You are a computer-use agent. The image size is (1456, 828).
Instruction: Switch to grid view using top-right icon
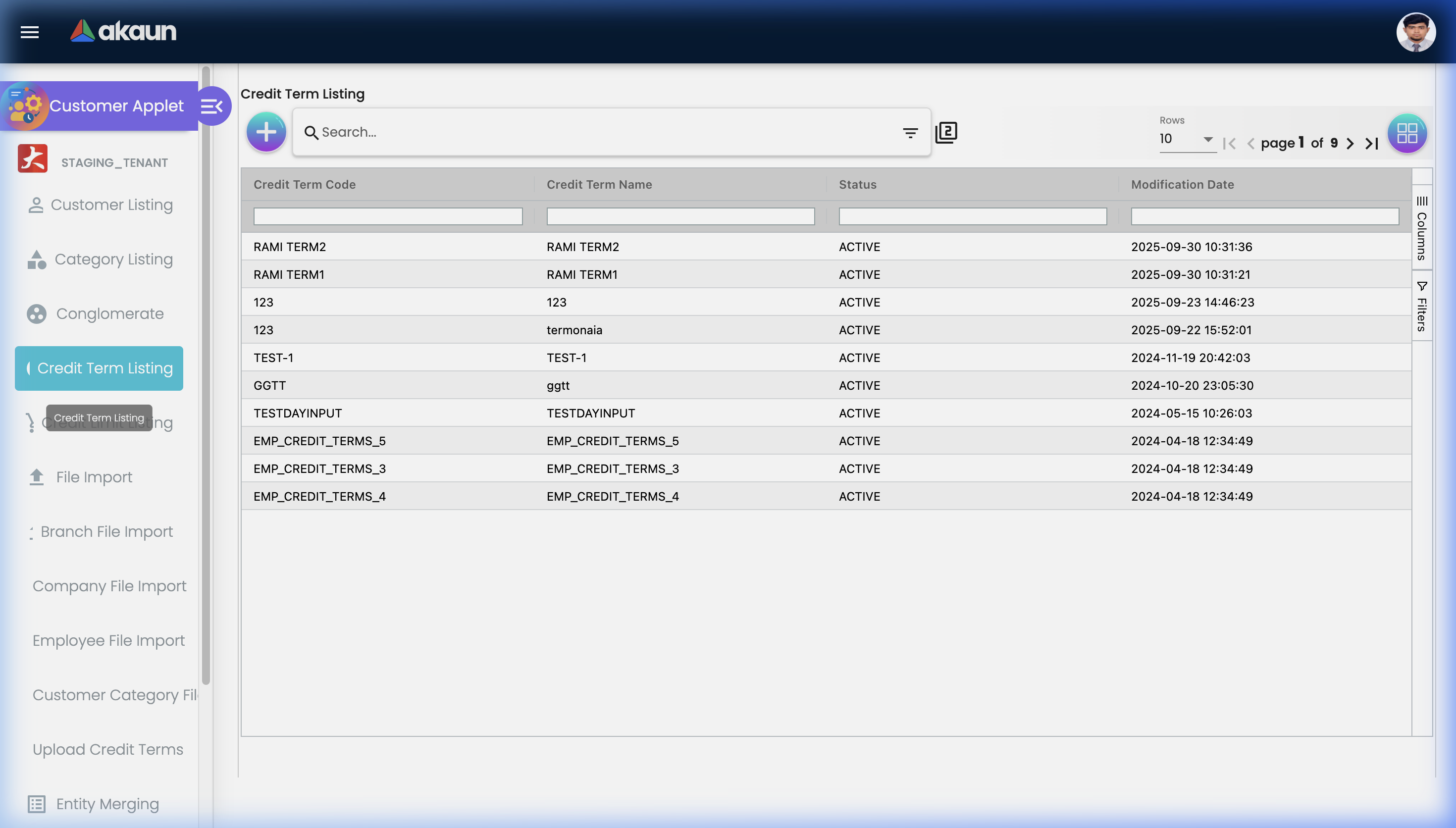click(x=1406, y=133)
